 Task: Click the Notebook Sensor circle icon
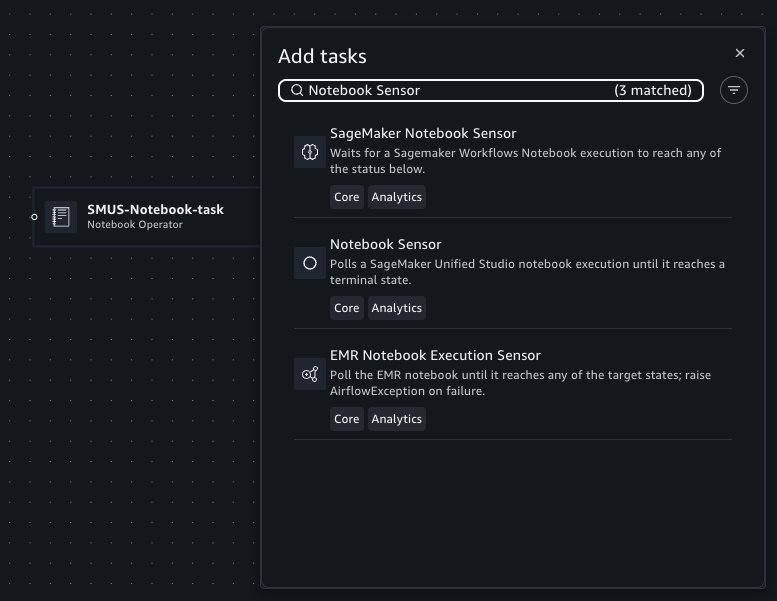310,263
